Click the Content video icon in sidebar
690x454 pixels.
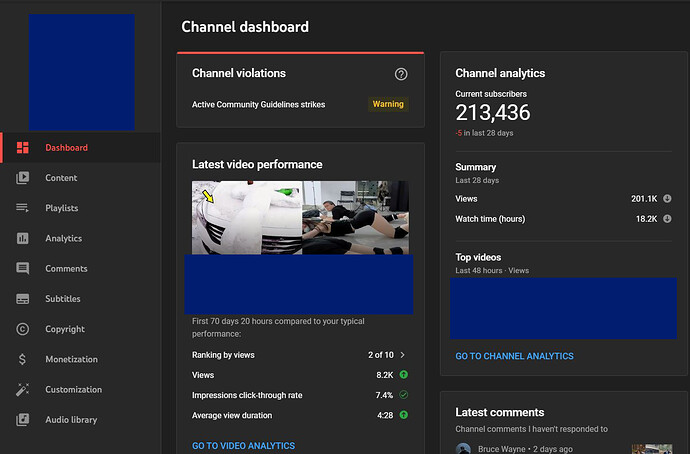point(22,178)
